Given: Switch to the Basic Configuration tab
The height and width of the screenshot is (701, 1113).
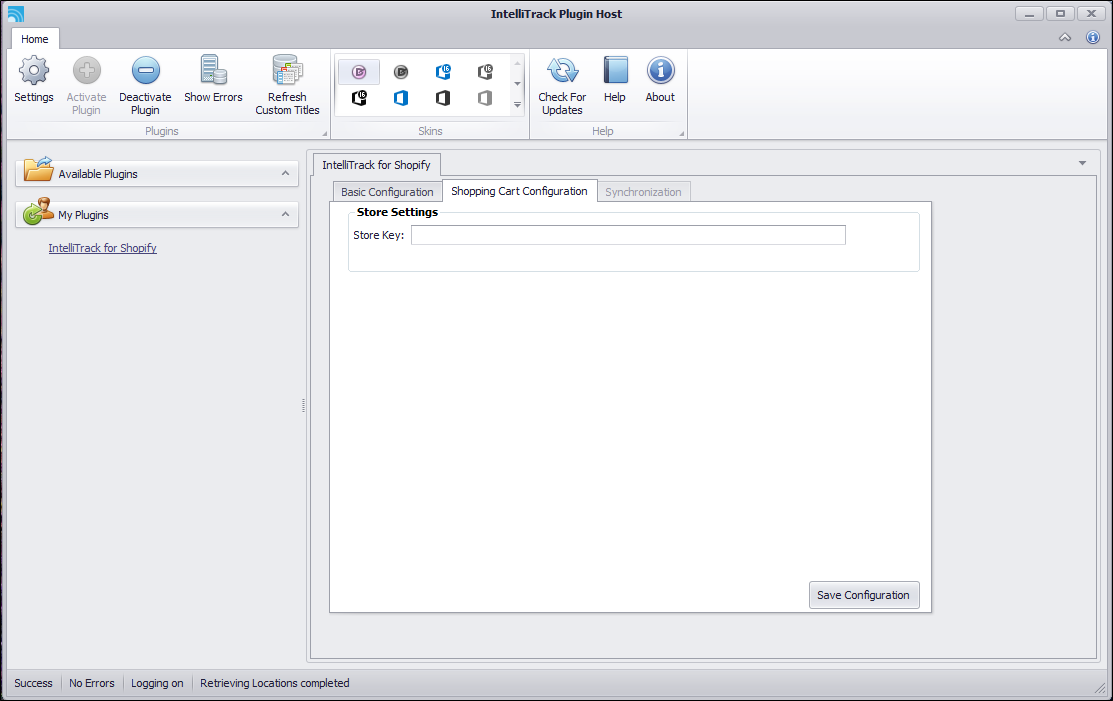Looking at the screenshot, I should (387, 192).
